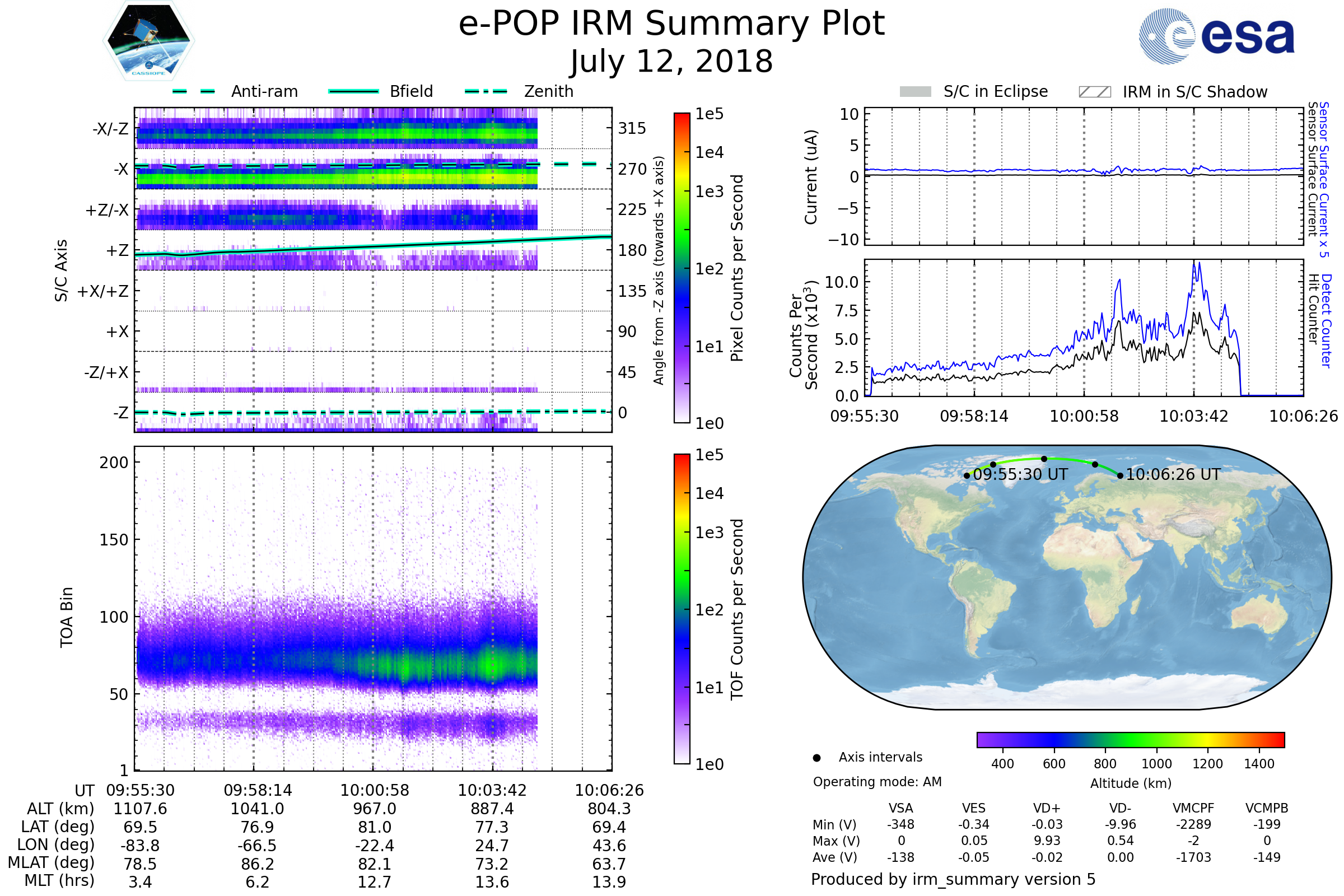Click the Operating mode: AM text
This screenshot has width=1344, height=896.
pyautogui.click(x=877, y=782)
